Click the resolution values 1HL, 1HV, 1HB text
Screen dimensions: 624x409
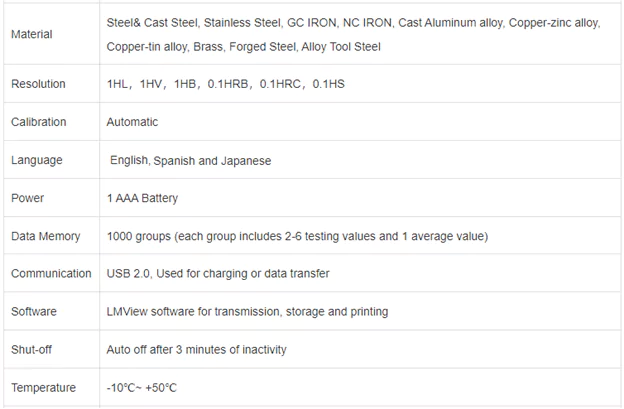225,85
